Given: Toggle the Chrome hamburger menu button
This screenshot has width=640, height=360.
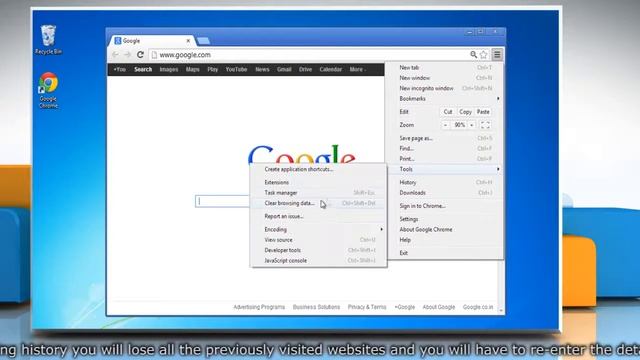Looking at the screenshot, I should click(497, 54).
